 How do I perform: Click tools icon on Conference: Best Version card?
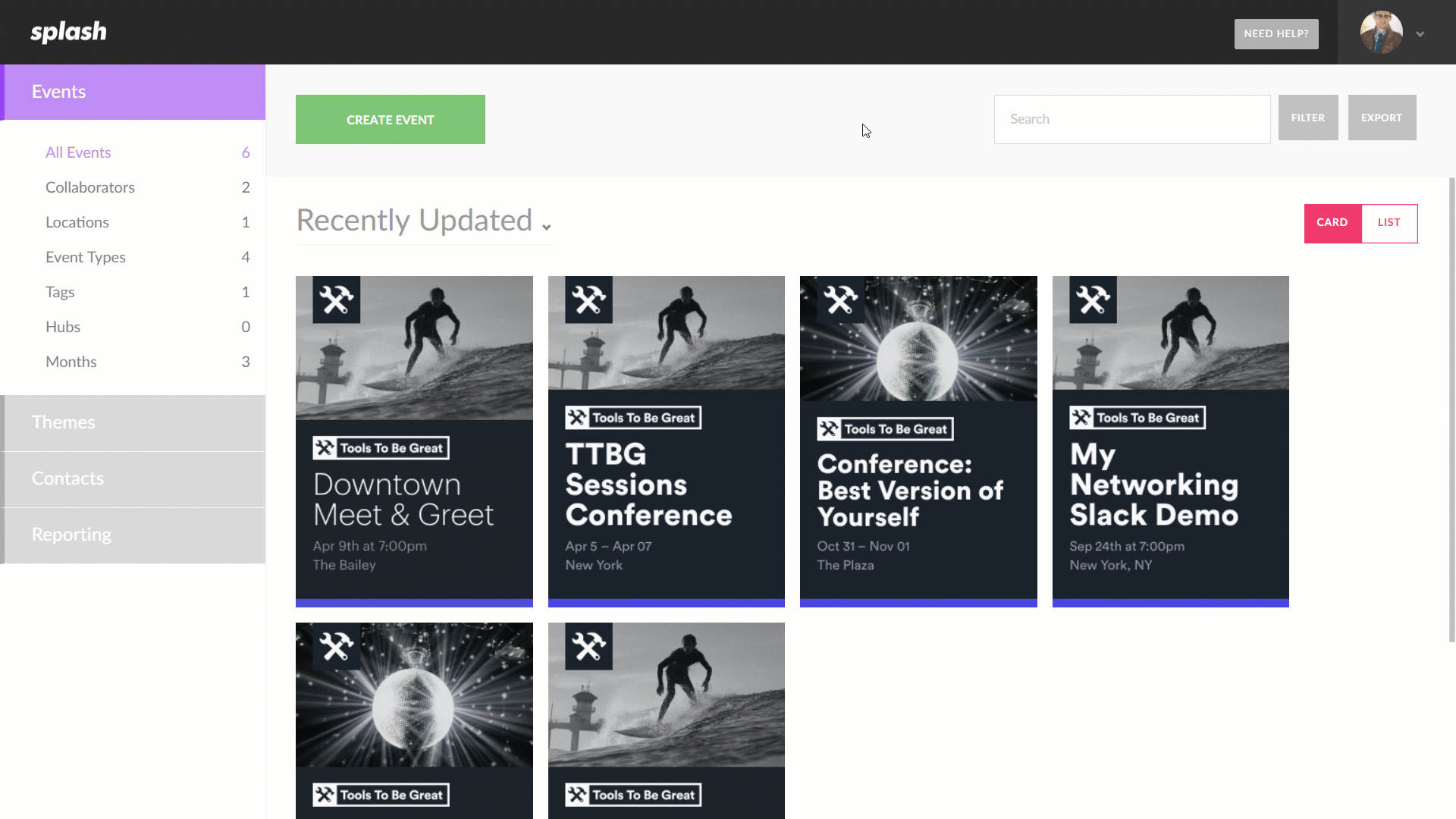coord(841,300)
